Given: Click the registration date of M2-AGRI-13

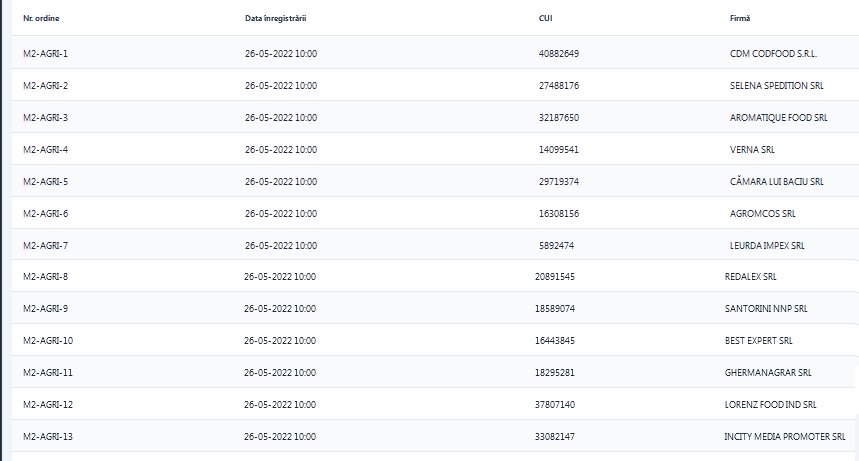Looking at the screenshot, I should [280, 437].
